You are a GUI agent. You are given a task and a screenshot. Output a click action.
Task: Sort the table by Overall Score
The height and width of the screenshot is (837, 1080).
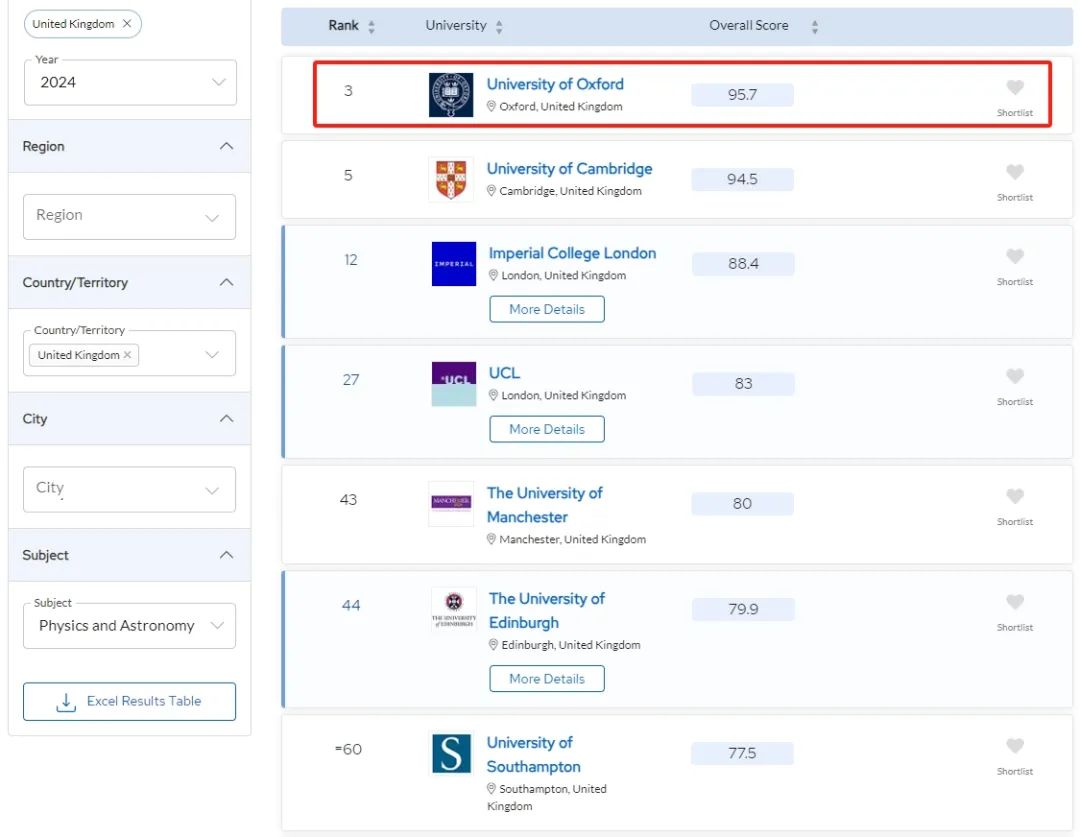[815, 26]
